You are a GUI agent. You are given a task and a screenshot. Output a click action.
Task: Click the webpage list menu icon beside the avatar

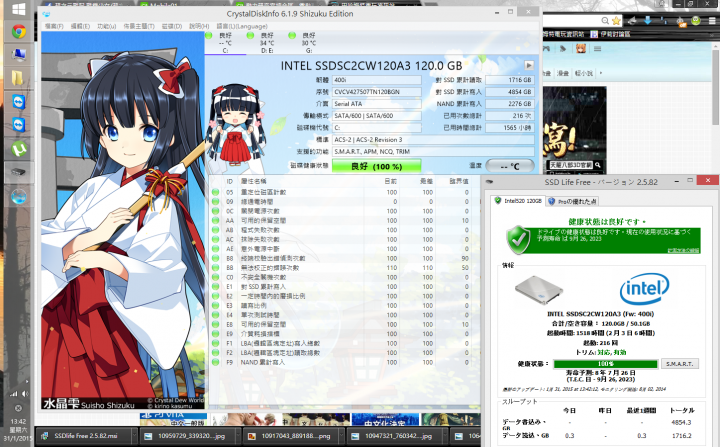597,48
